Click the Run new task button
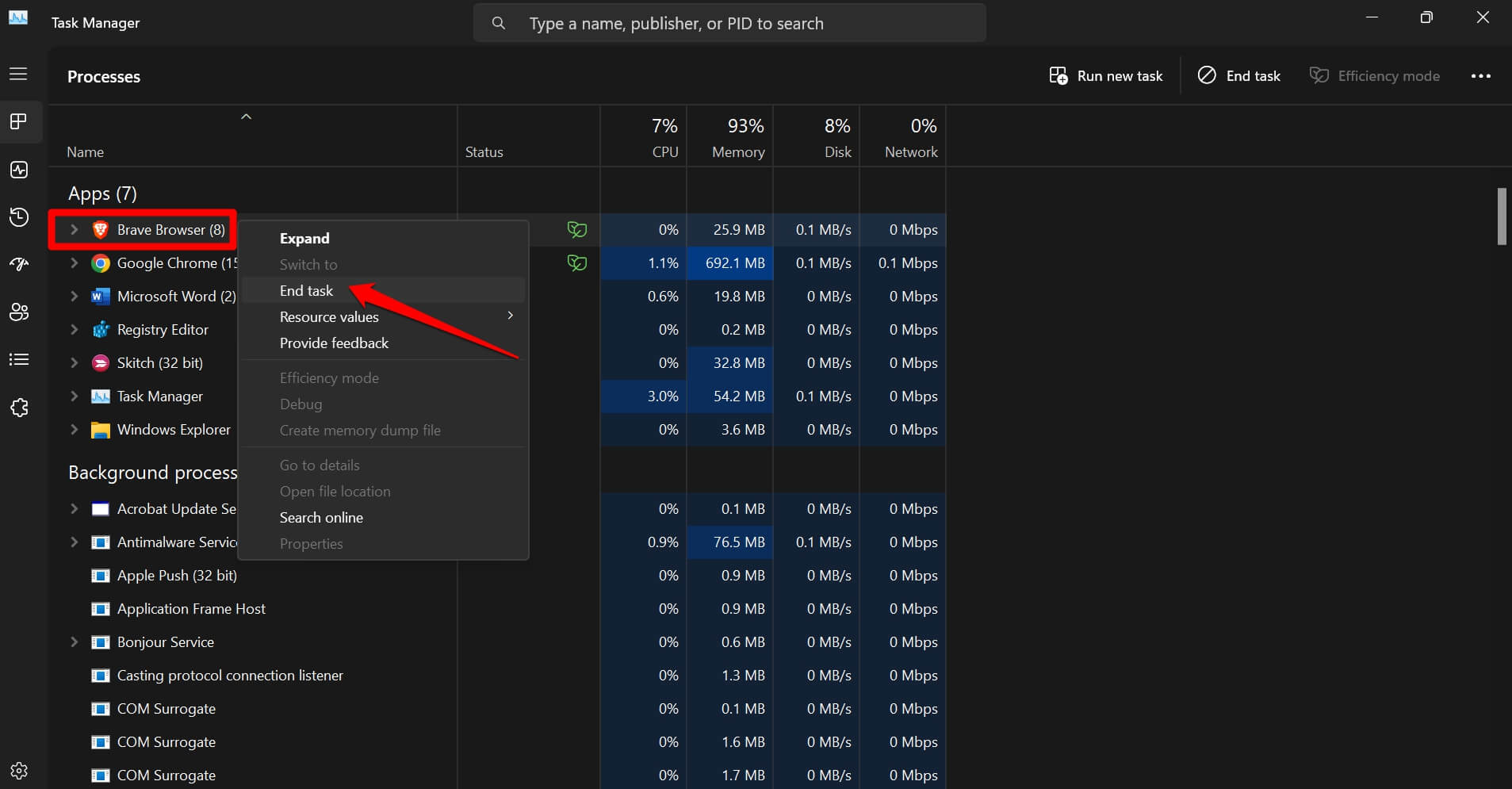Image resolution: width=1512 pixels, height=789 pixels. tap(1106, 76)
